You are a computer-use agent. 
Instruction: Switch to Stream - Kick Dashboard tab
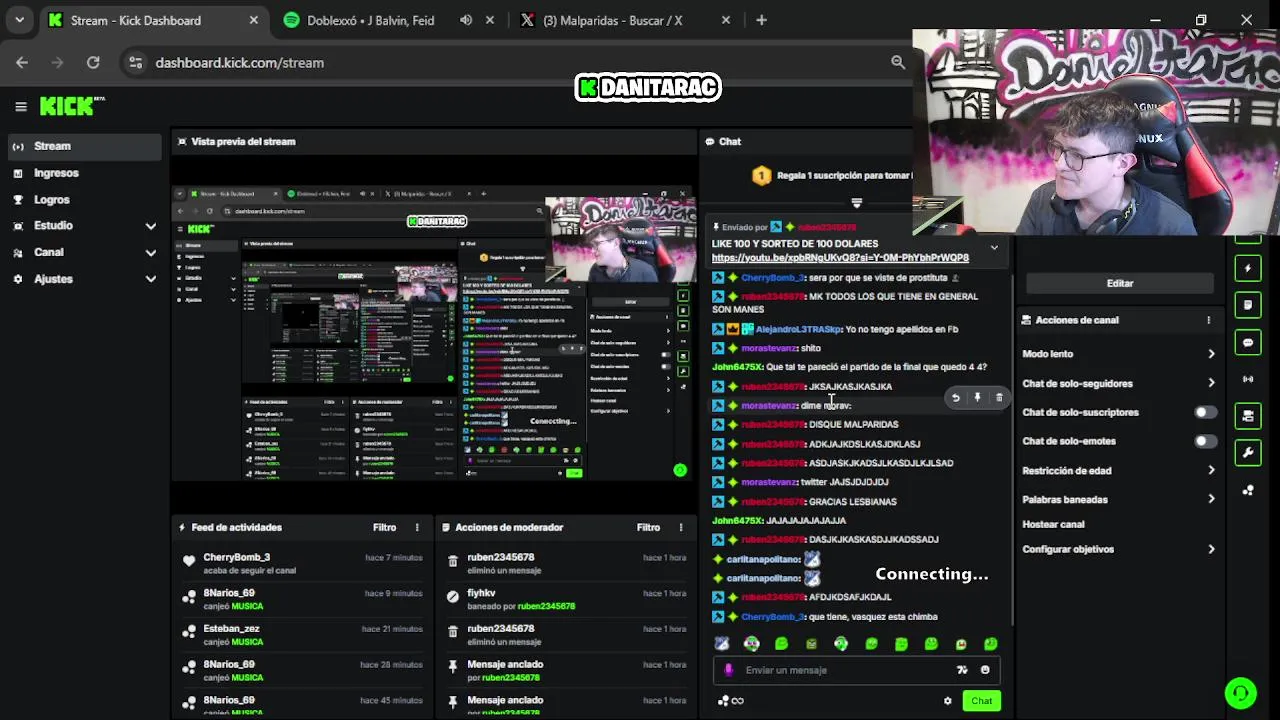153,20
